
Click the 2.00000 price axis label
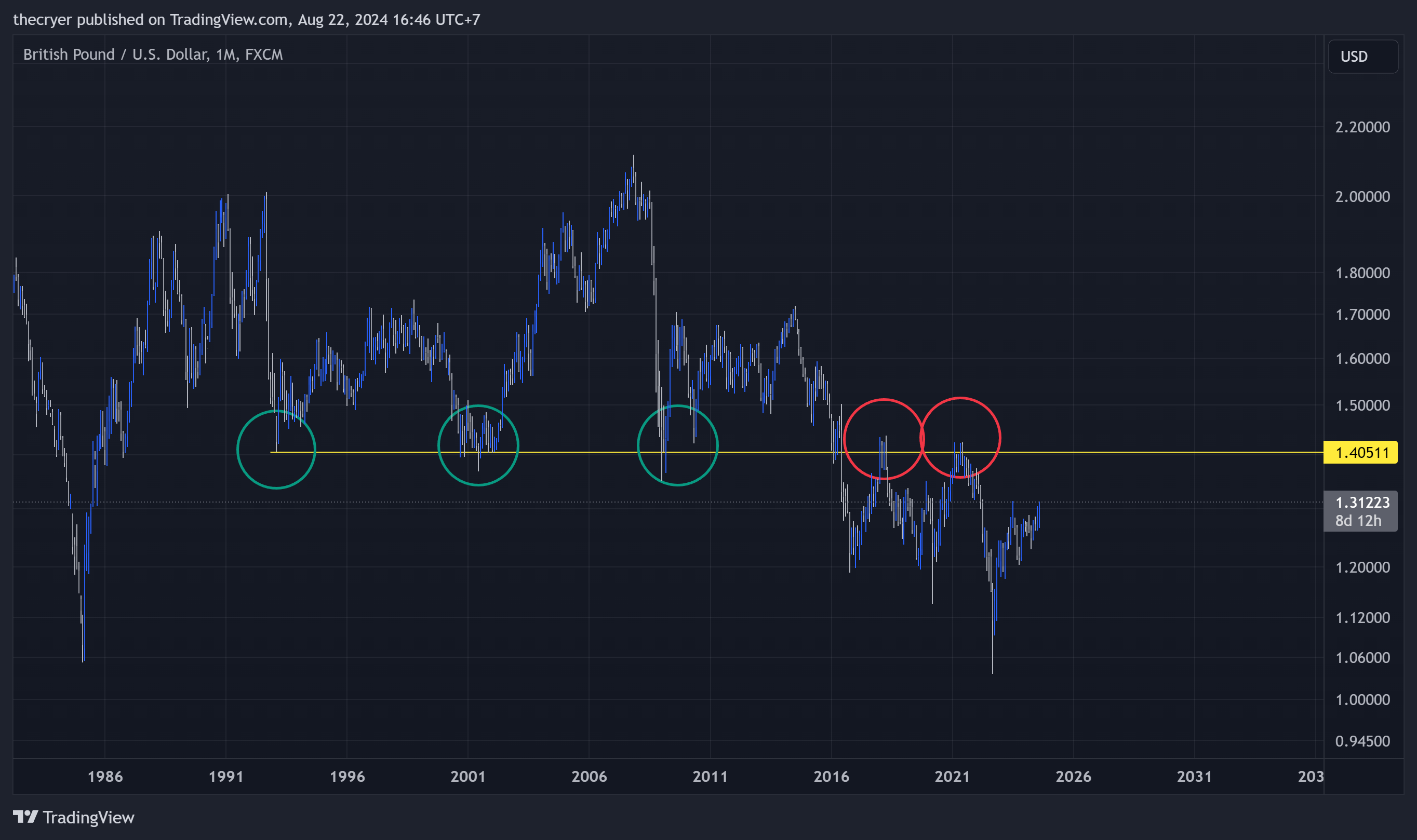1362,196
